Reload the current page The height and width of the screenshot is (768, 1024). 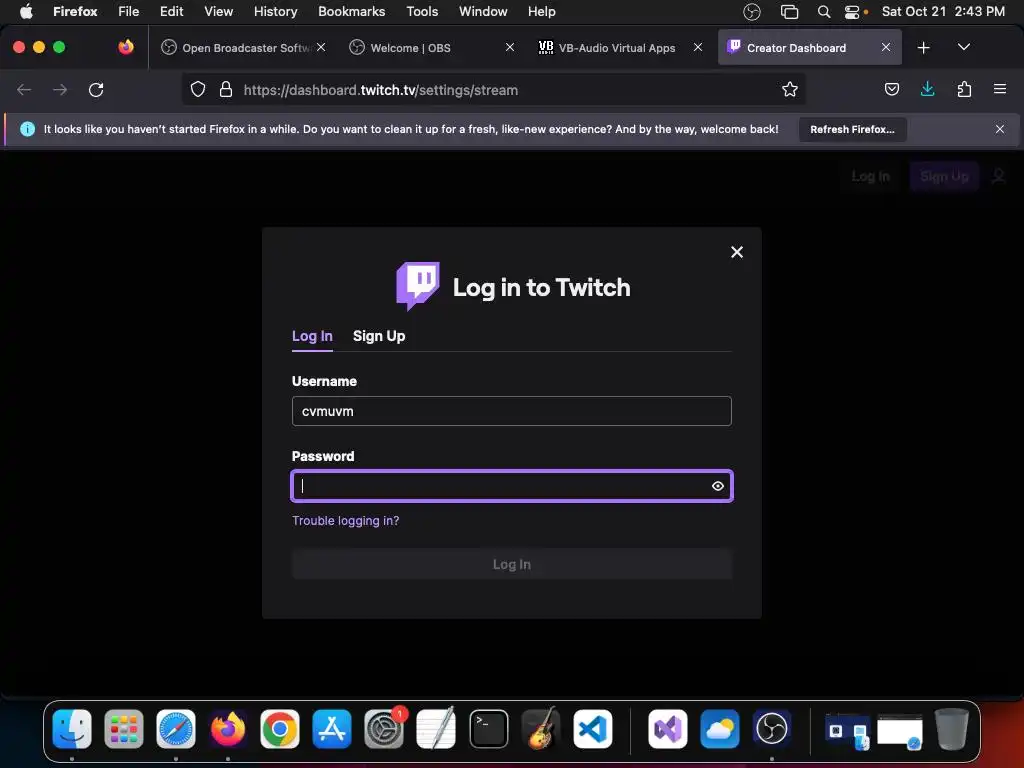96,89
